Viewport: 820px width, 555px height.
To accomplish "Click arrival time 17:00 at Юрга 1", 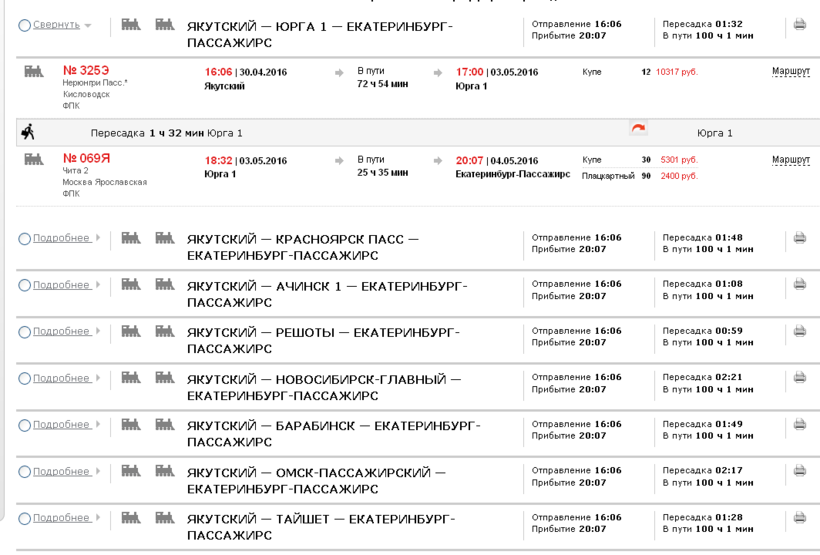I will (x=469, y=72).
